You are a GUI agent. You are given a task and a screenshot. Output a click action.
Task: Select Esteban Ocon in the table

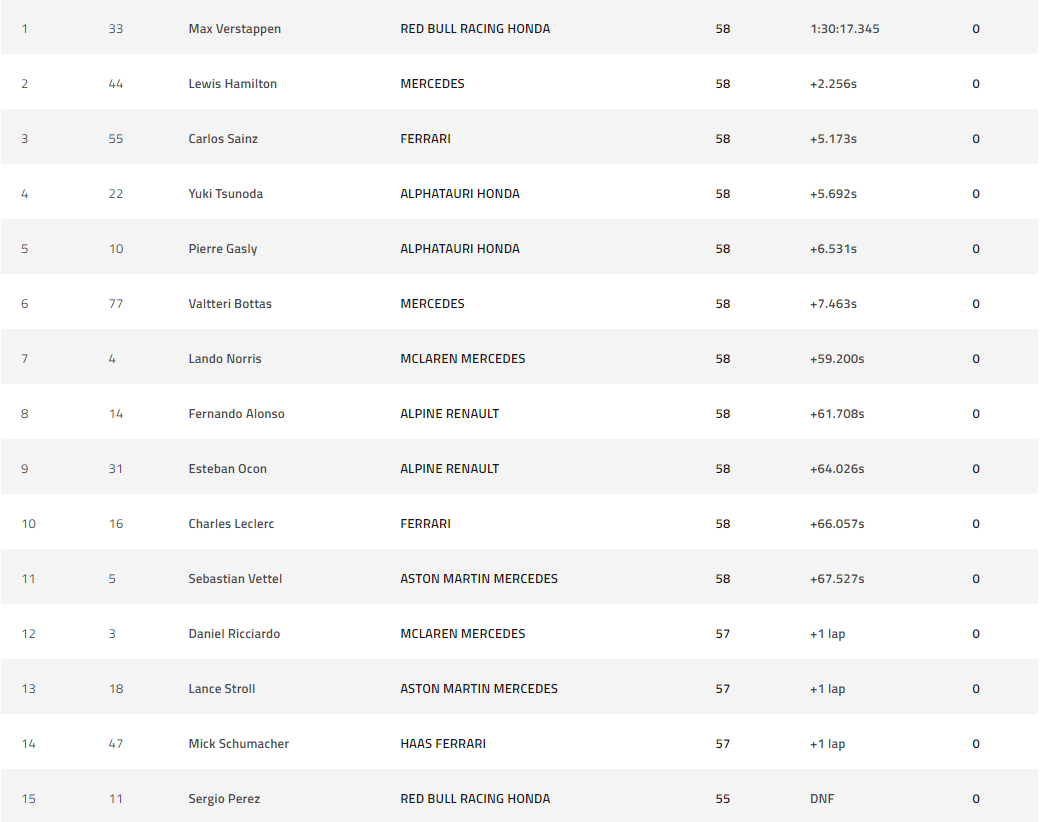click(227, 469)
